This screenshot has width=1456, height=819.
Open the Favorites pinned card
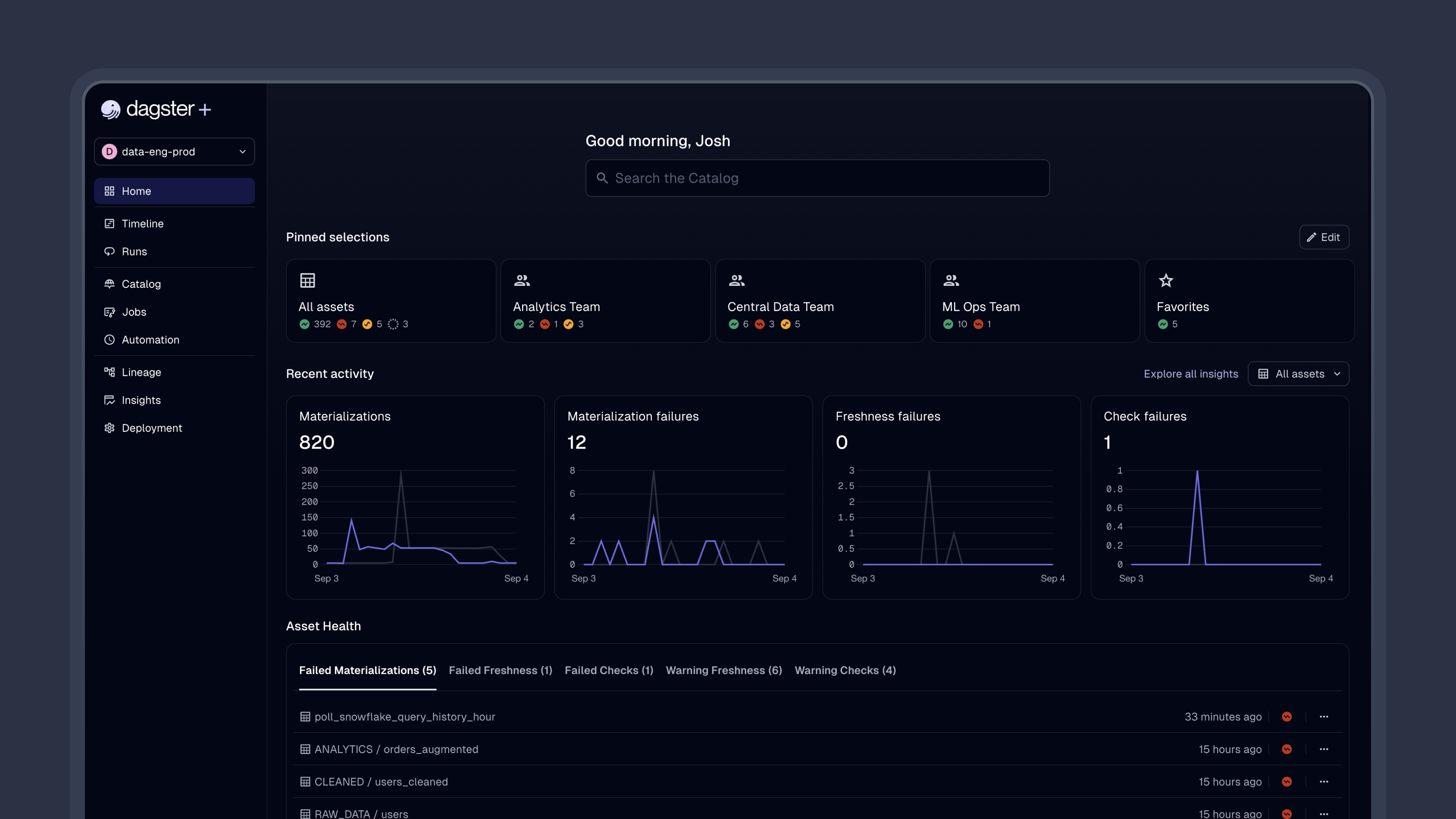click(1249, 301)
